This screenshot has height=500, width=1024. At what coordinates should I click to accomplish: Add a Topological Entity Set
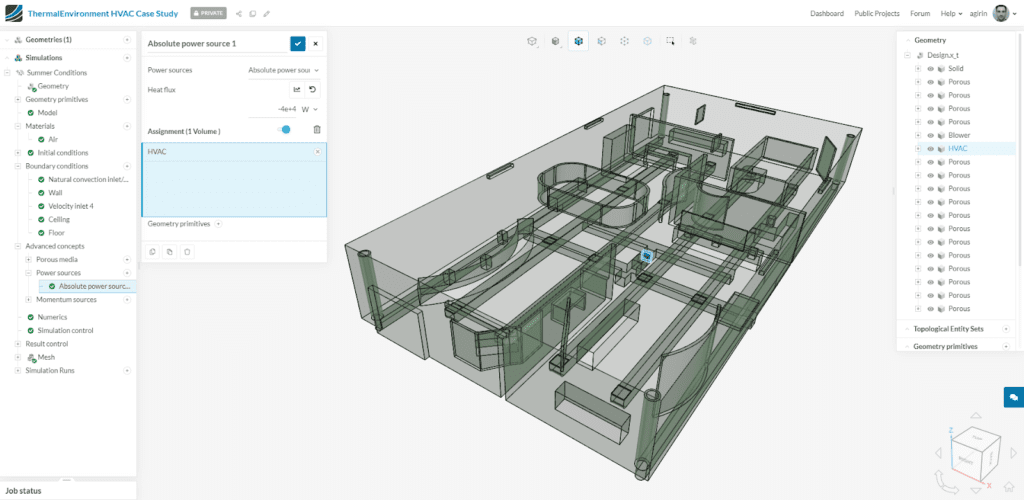click(x=1006, y=329)
